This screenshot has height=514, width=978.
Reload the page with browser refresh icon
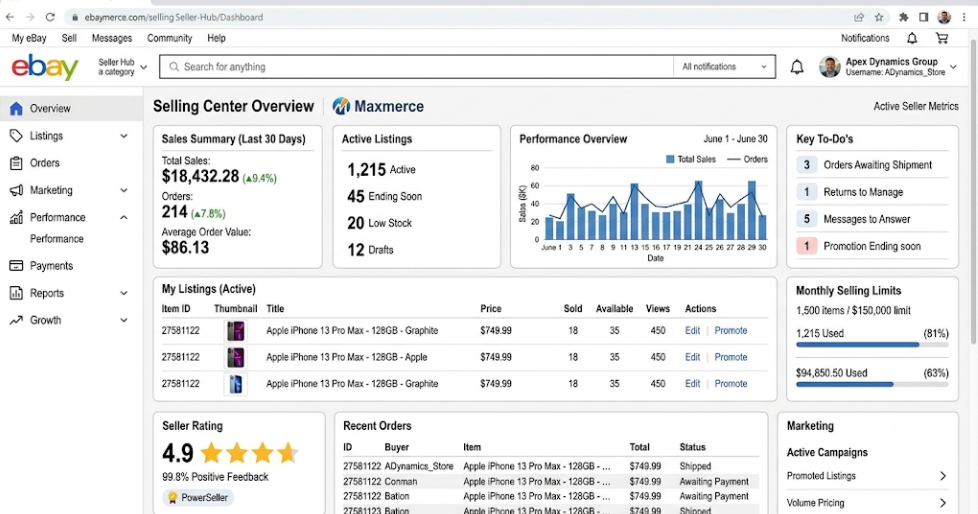(x=51, y=17)
